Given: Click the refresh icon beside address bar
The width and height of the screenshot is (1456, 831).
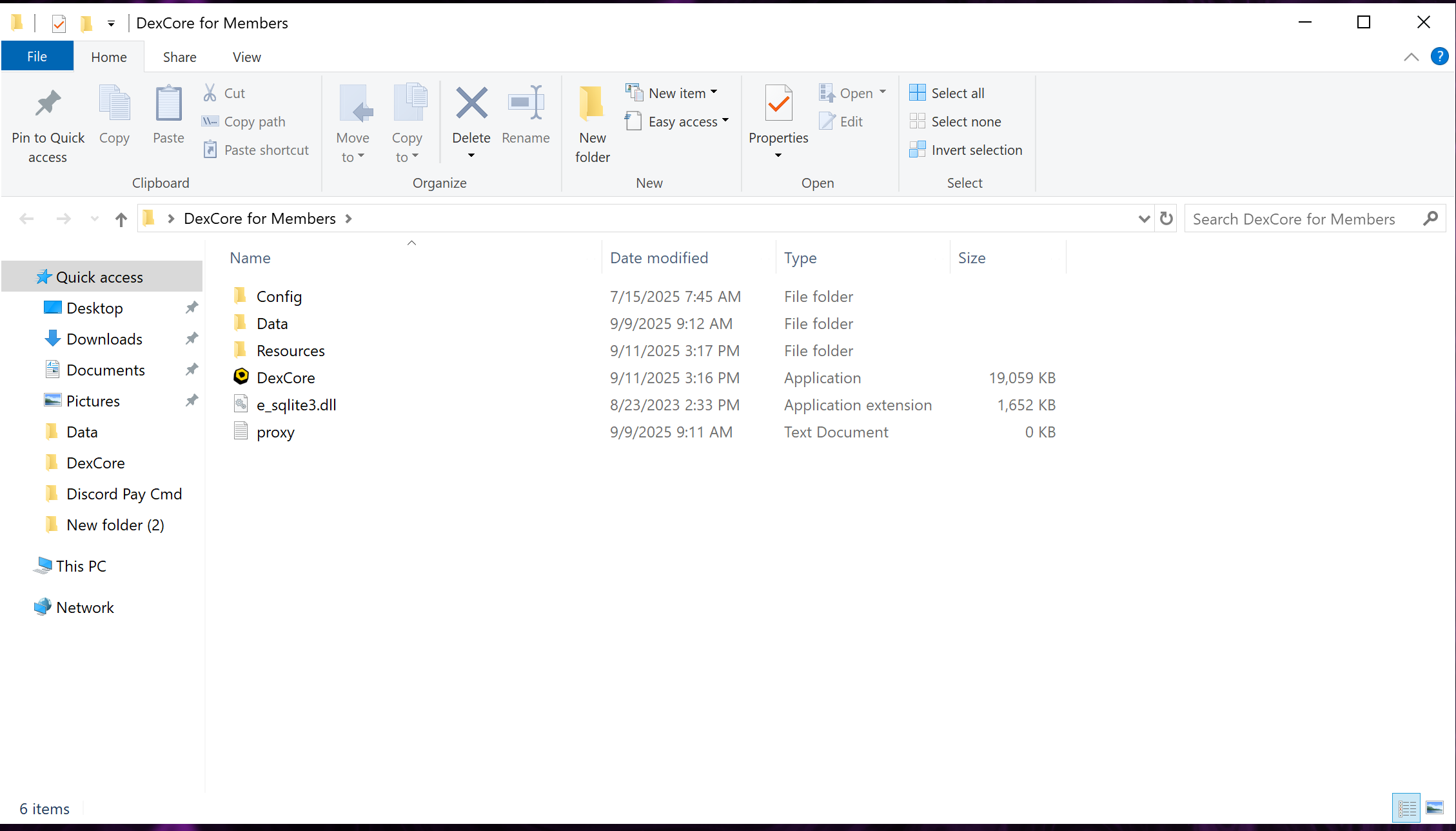Looking at the screenshot, I should click(x=1166, y=219).
